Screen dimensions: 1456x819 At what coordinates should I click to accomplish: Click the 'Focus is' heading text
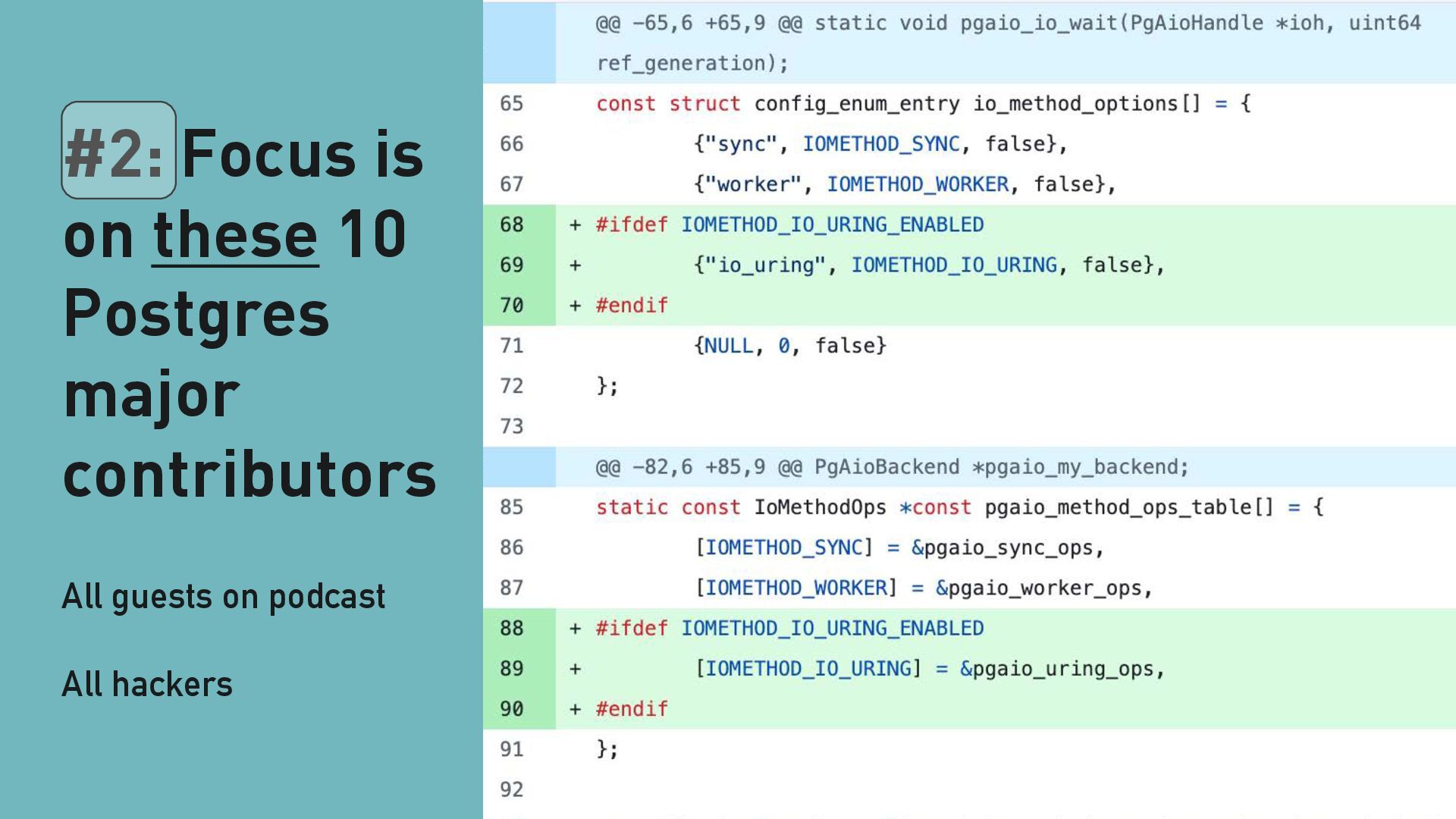pyautogui.click(x=303, y=154)
